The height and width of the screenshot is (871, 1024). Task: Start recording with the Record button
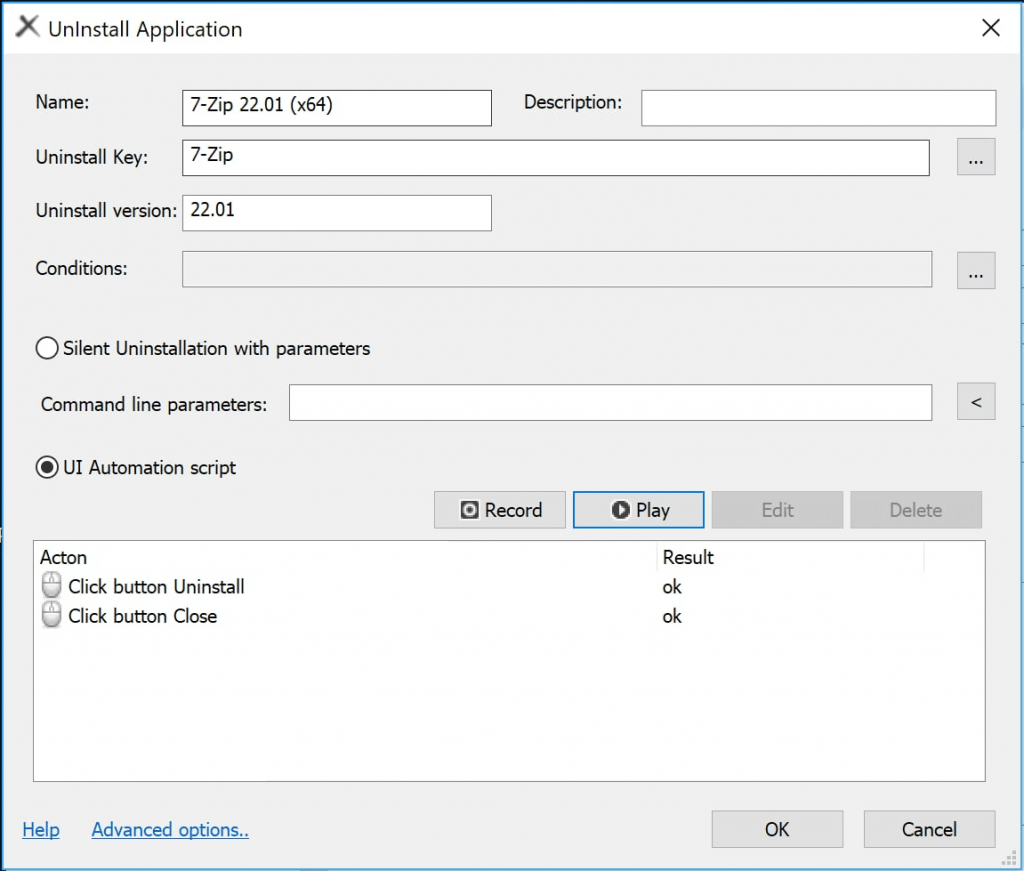pyautogui.click(x=500, y=510)
